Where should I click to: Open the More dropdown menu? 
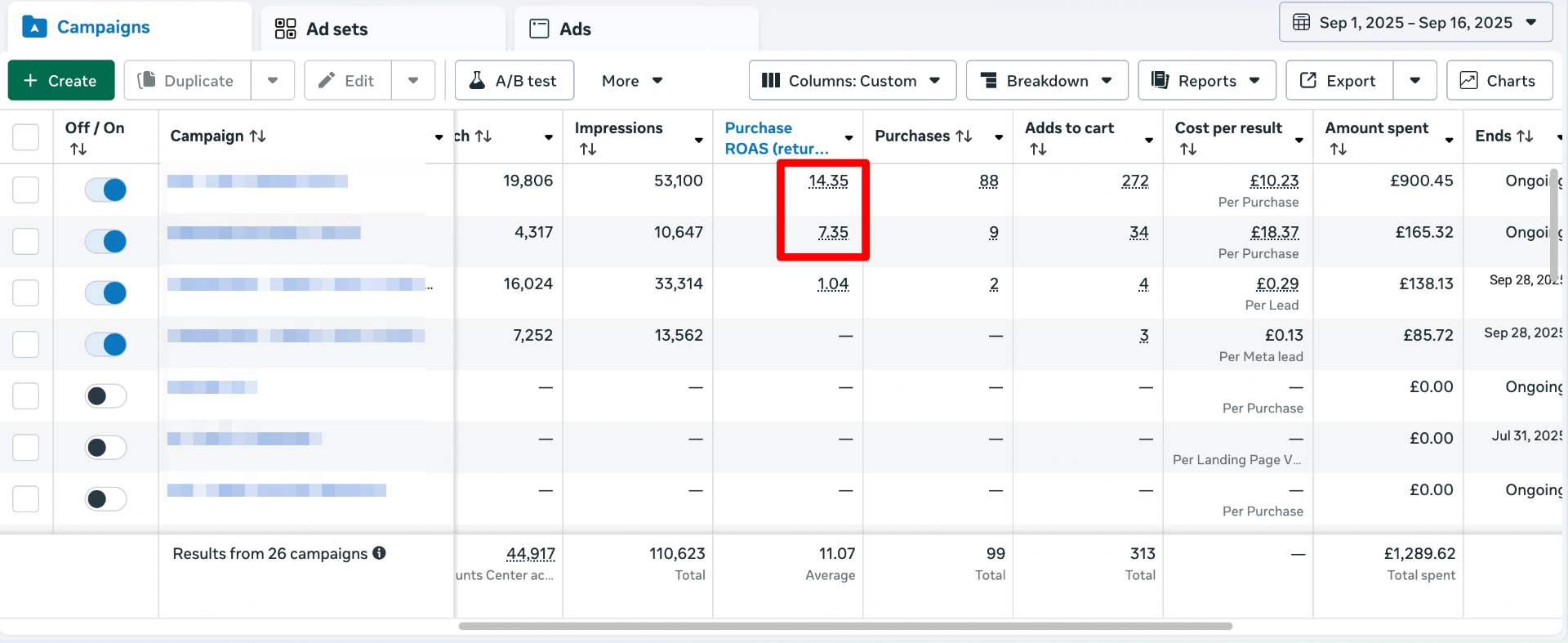click(x=631, y=80)
